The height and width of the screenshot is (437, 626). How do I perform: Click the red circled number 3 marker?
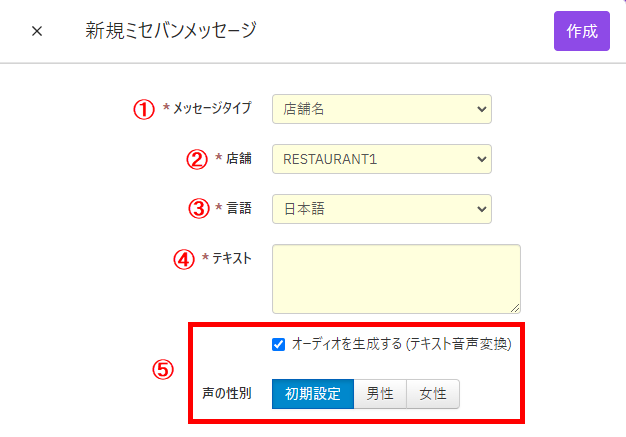point(198,209)
